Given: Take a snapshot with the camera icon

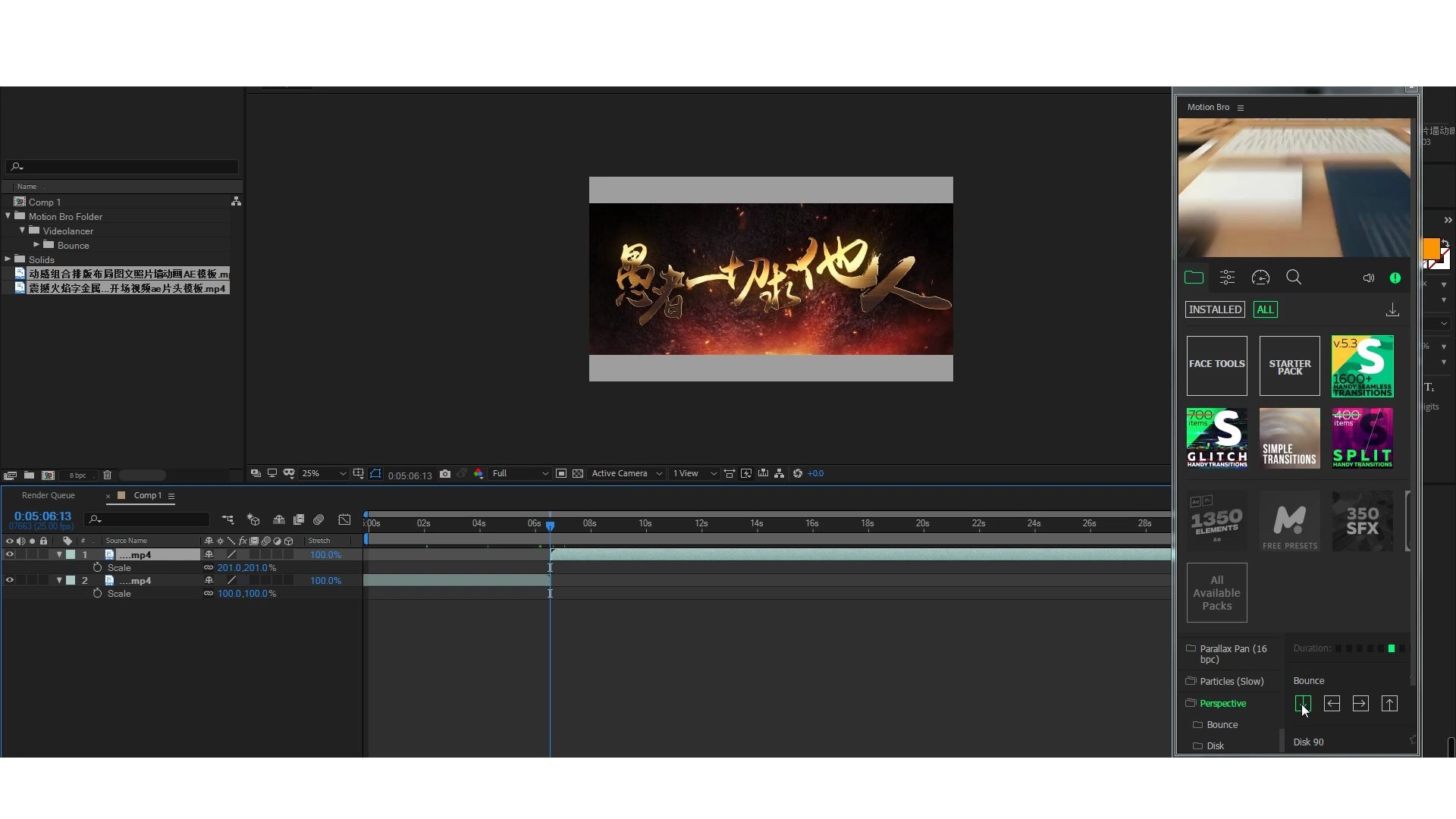Looking at the screenshot, I should [445, 473].
